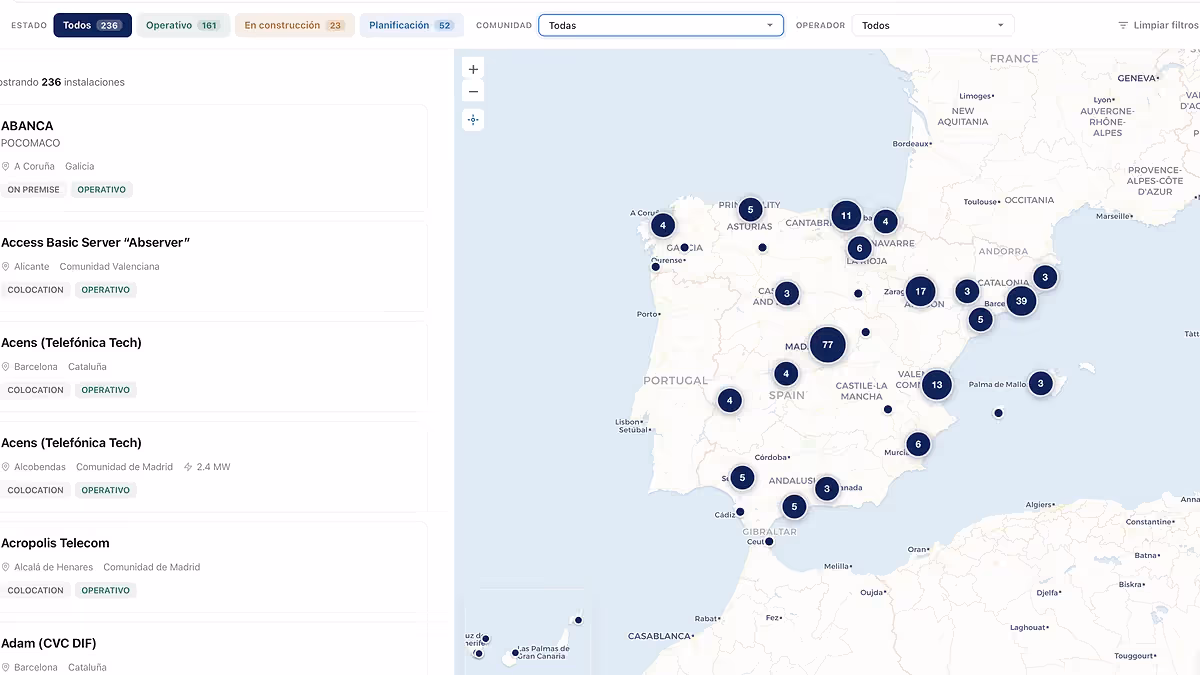Image resolution: width=1200 pixels, height=675 pixels.
Task: Click the single marker dot on Ibiza
Action: pos(998,413)
